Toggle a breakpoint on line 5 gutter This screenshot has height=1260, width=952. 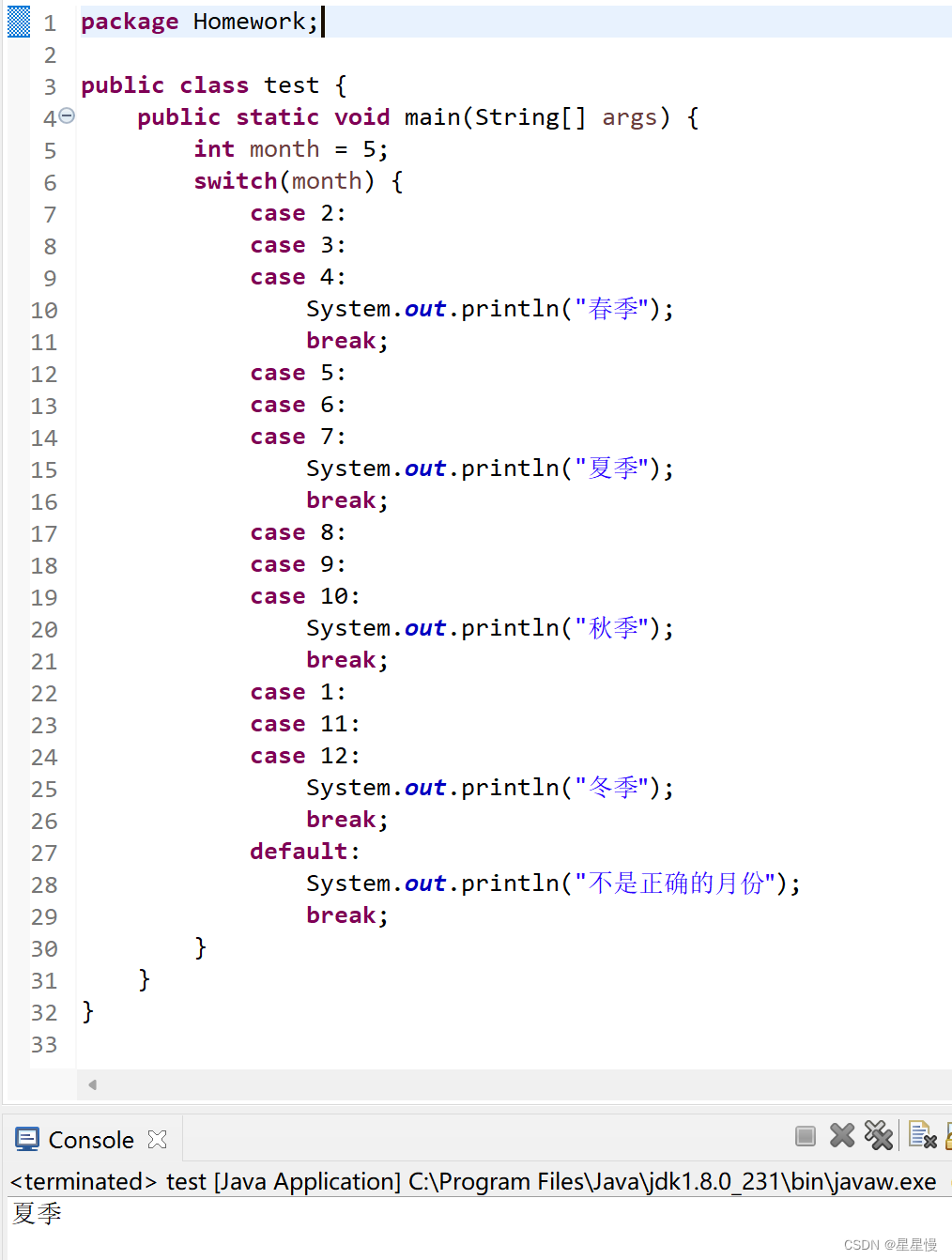coord(17,149)
